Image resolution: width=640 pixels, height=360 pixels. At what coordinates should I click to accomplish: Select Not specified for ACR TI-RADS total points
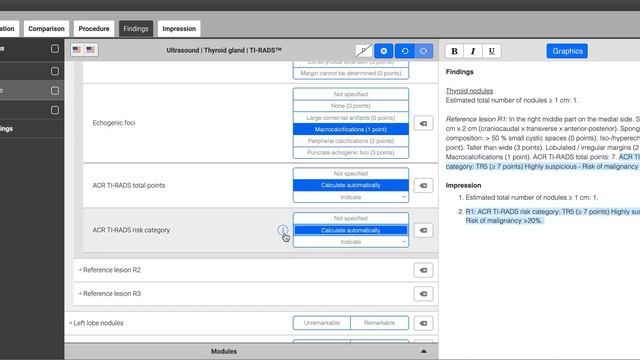351,173
